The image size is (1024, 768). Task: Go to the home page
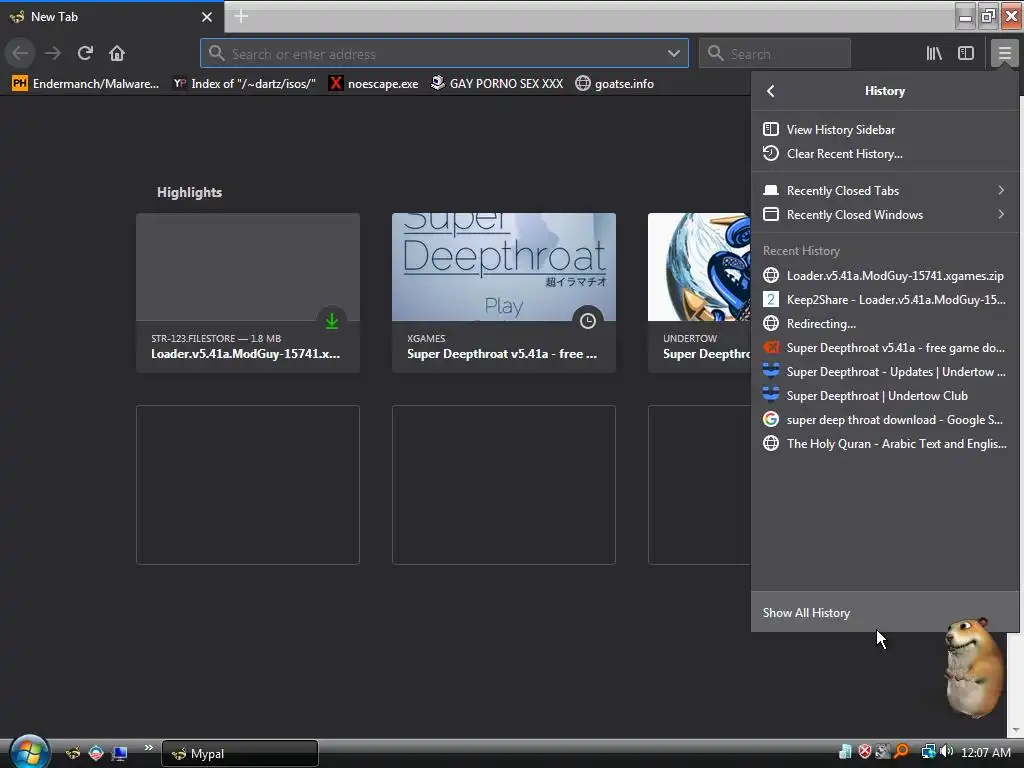coord(117,53)
